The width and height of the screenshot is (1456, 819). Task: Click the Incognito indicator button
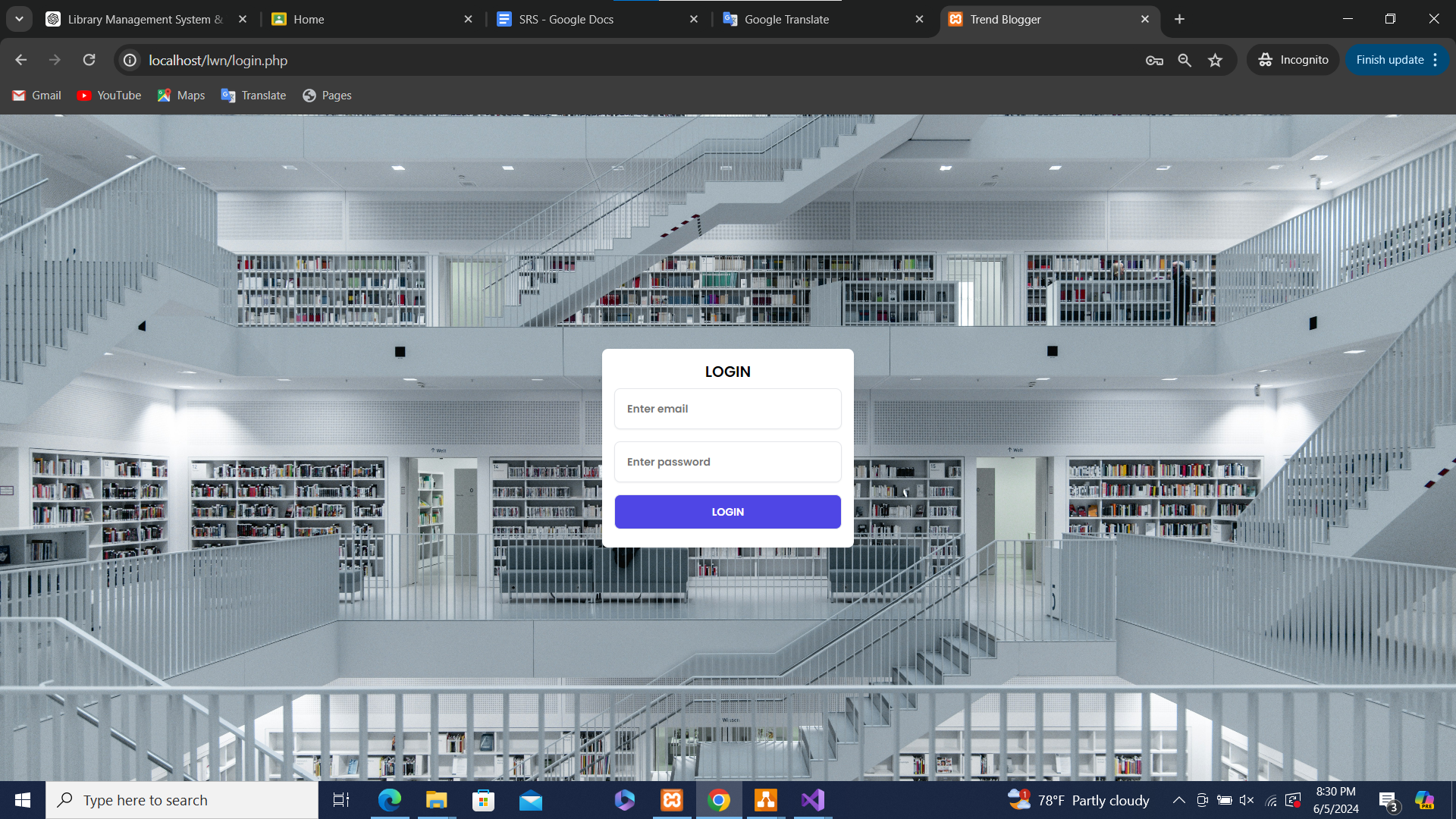1293,60
